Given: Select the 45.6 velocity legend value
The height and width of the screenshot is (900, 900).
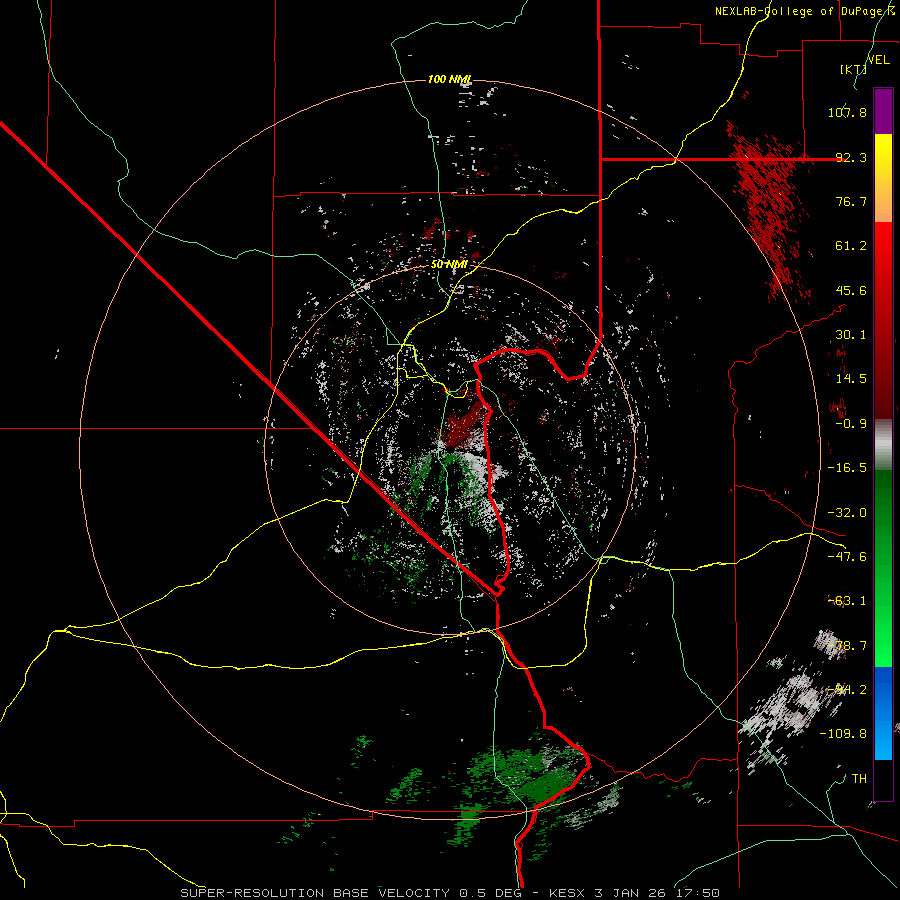Looking at the screenshot, I should click(x=851, y=290).
